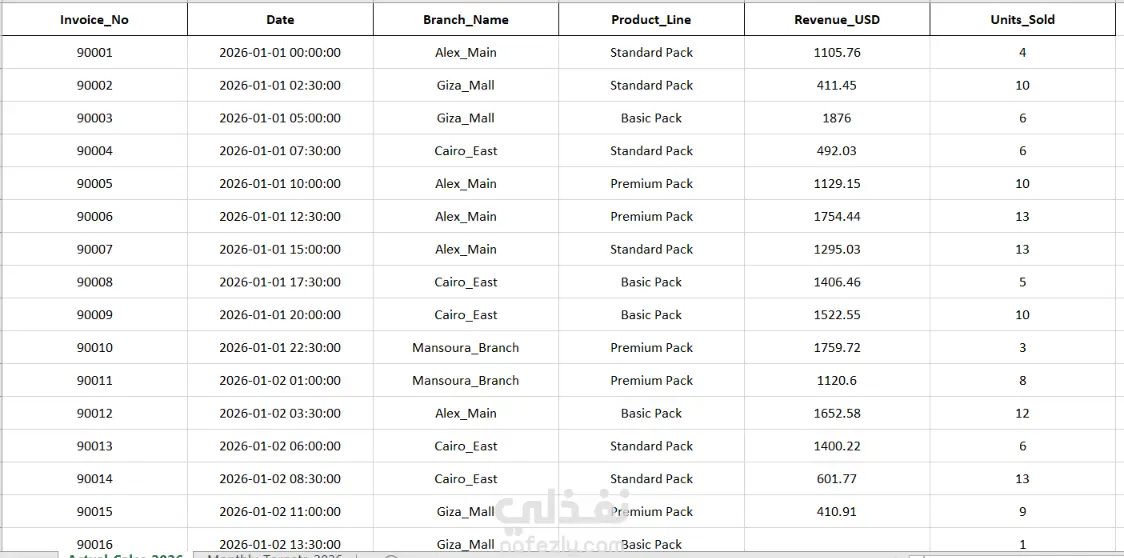Click units sold cell in invoice 90015 row
1124x558 pixels.
(x=1023, y=512)
